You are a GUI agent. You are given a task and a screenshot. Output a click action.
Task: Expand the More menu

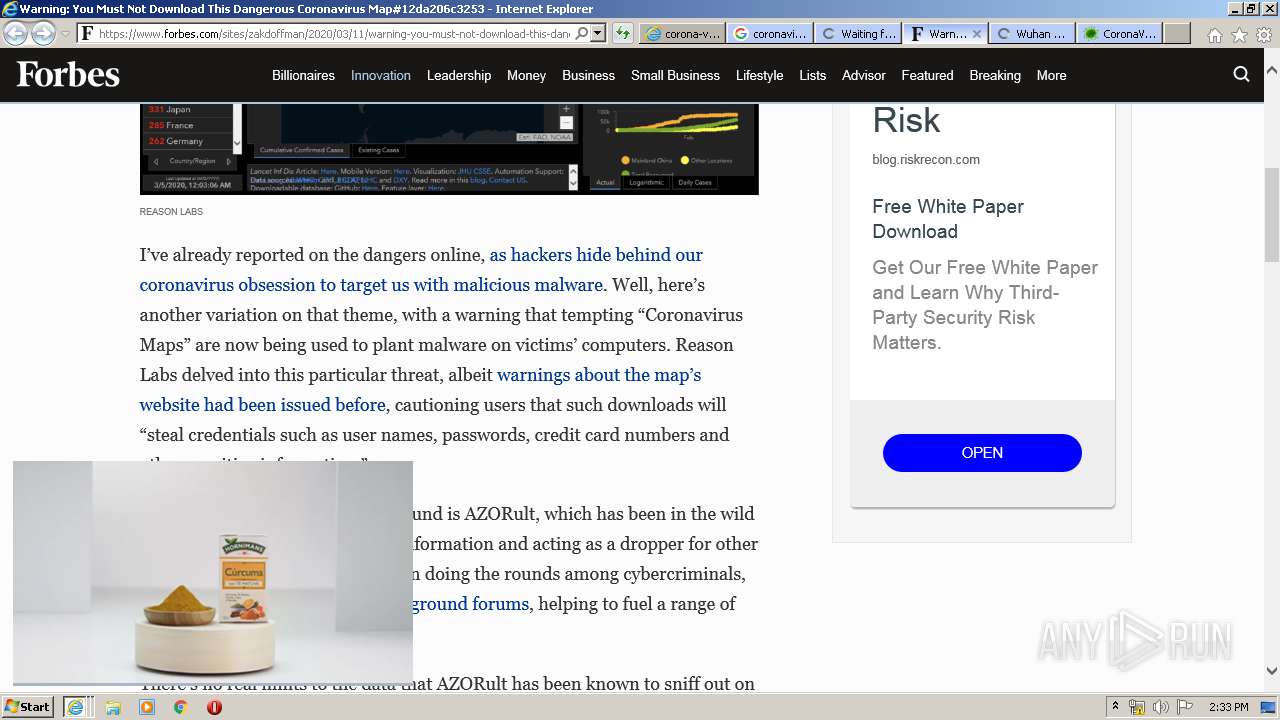[1051, 75]
